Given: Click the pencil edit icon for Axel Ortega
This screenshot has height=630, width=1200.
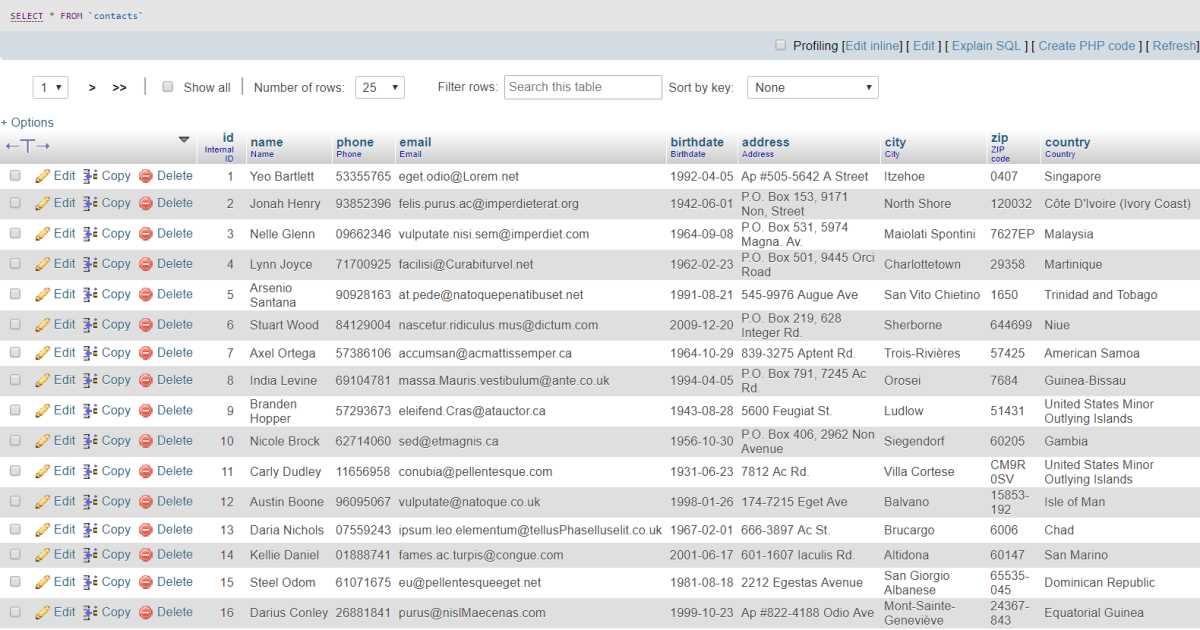Looking at the screenshot, I should pos(42,353).
